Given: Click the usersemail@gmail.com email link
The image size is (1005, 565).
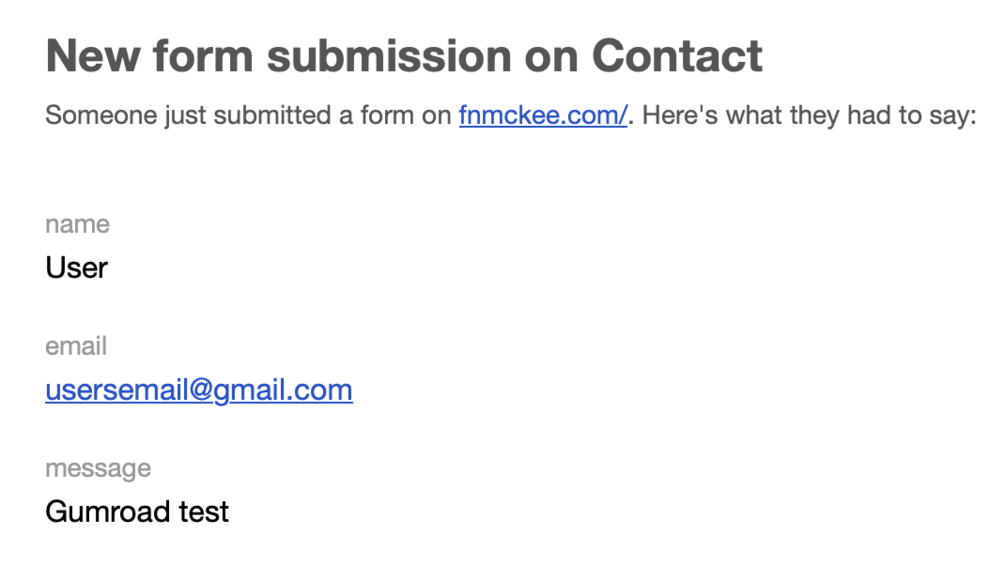Looking at the screenshot, I should [199, 389].
